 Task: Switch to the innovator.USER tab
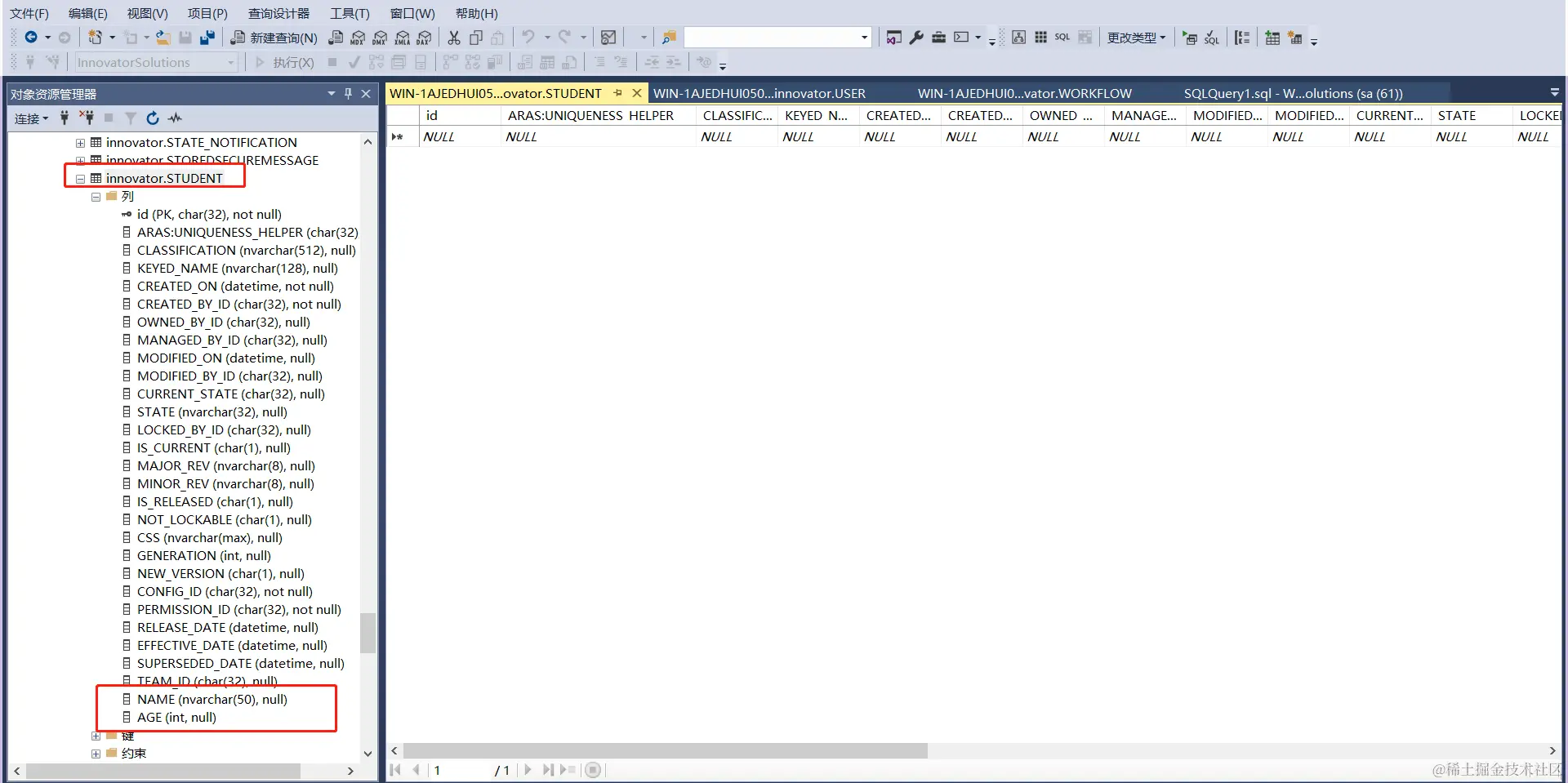tap(759, 93)
